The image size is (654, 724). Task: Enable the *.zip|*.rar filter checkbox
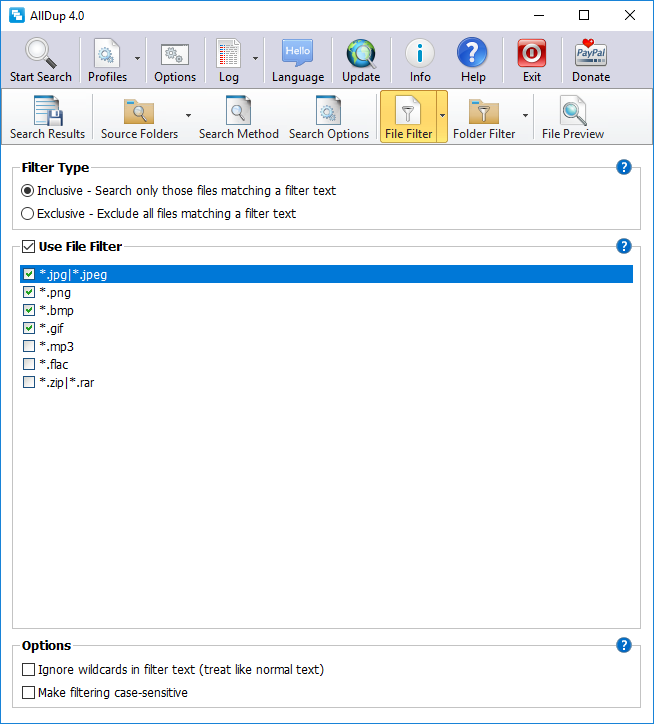click(x=29, y=382)
